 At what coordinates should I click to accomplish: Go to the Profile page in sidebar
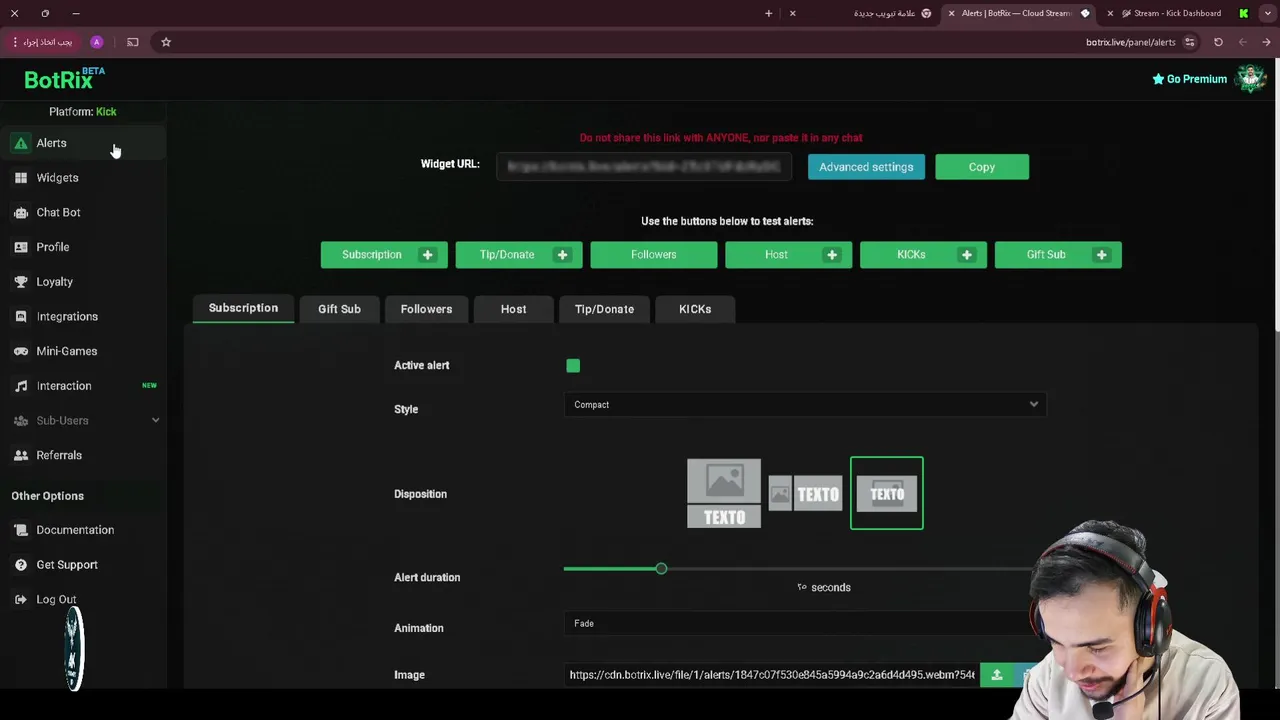(52, 247)
